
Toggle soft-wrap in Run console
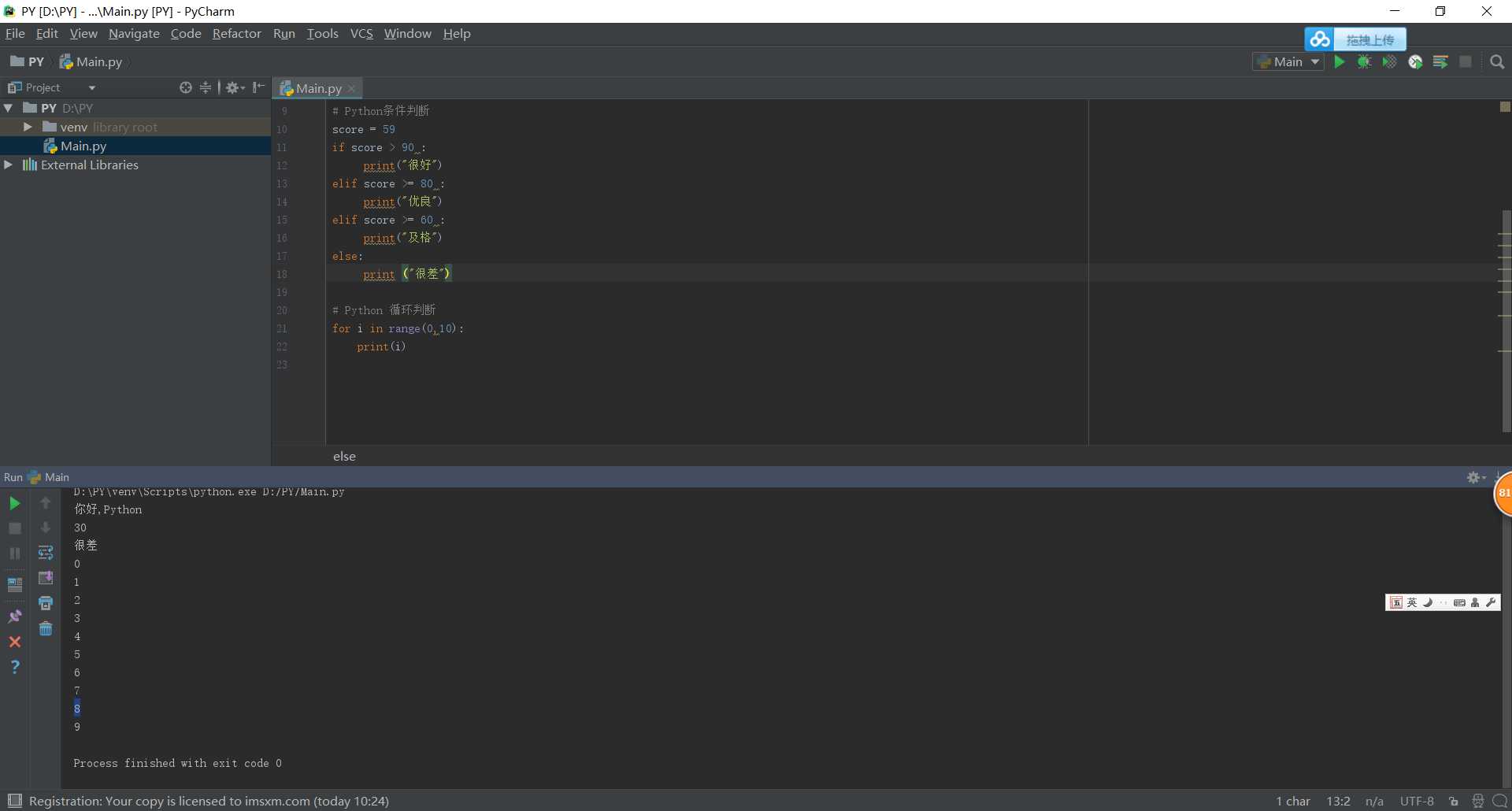[46, 553]
